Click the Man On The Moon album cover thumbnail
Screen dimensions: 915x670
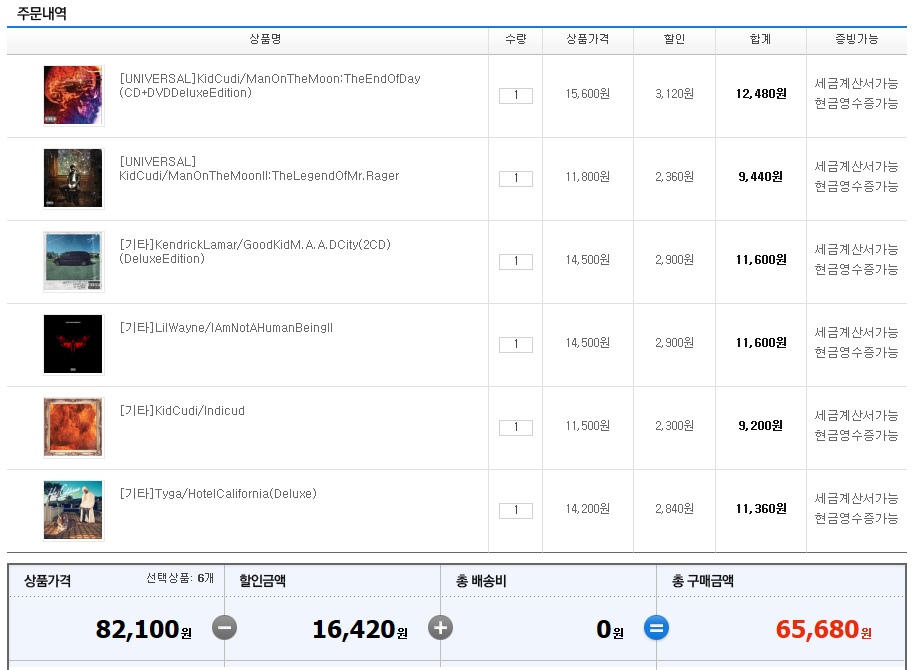coord(73,96)
